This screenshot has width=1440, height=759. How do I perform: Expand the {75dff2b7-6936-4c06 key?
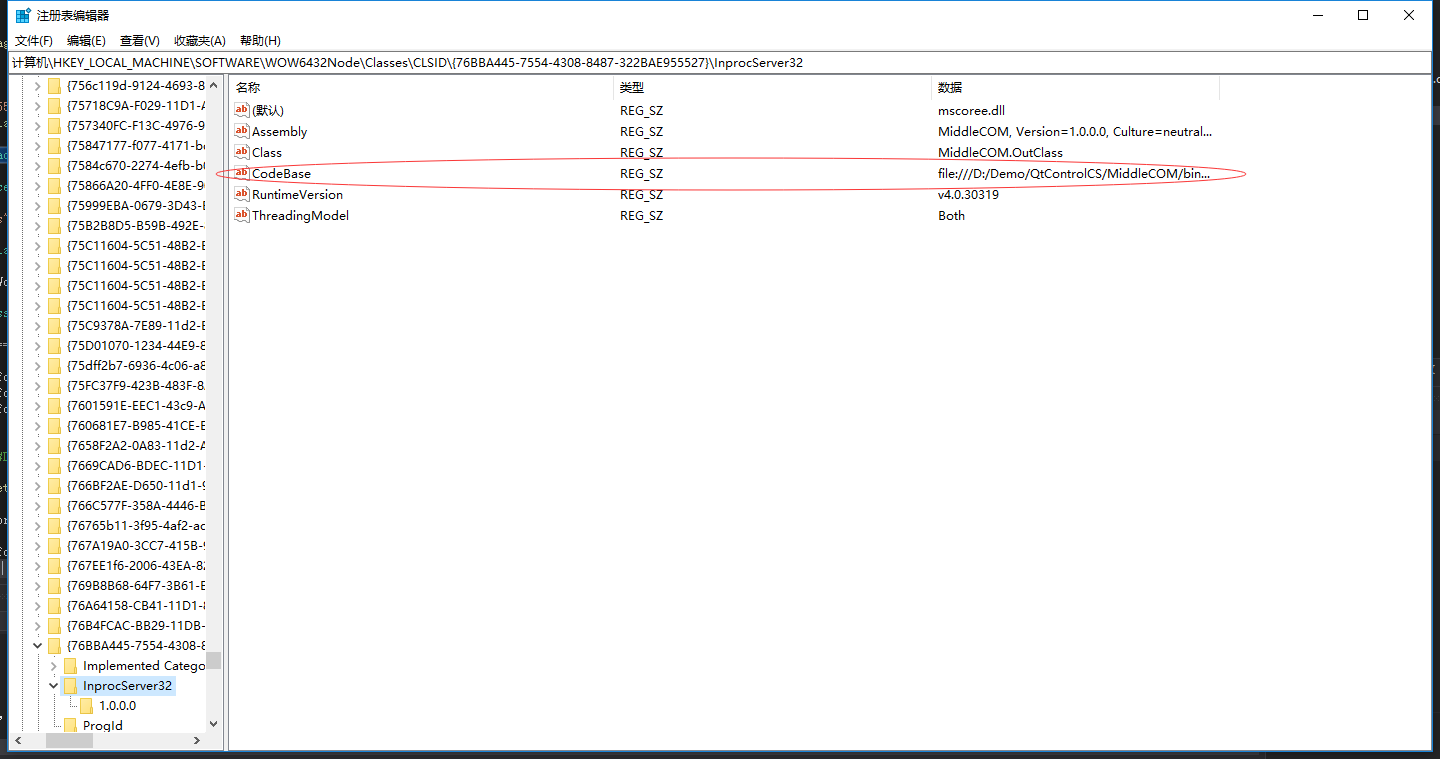38,365
